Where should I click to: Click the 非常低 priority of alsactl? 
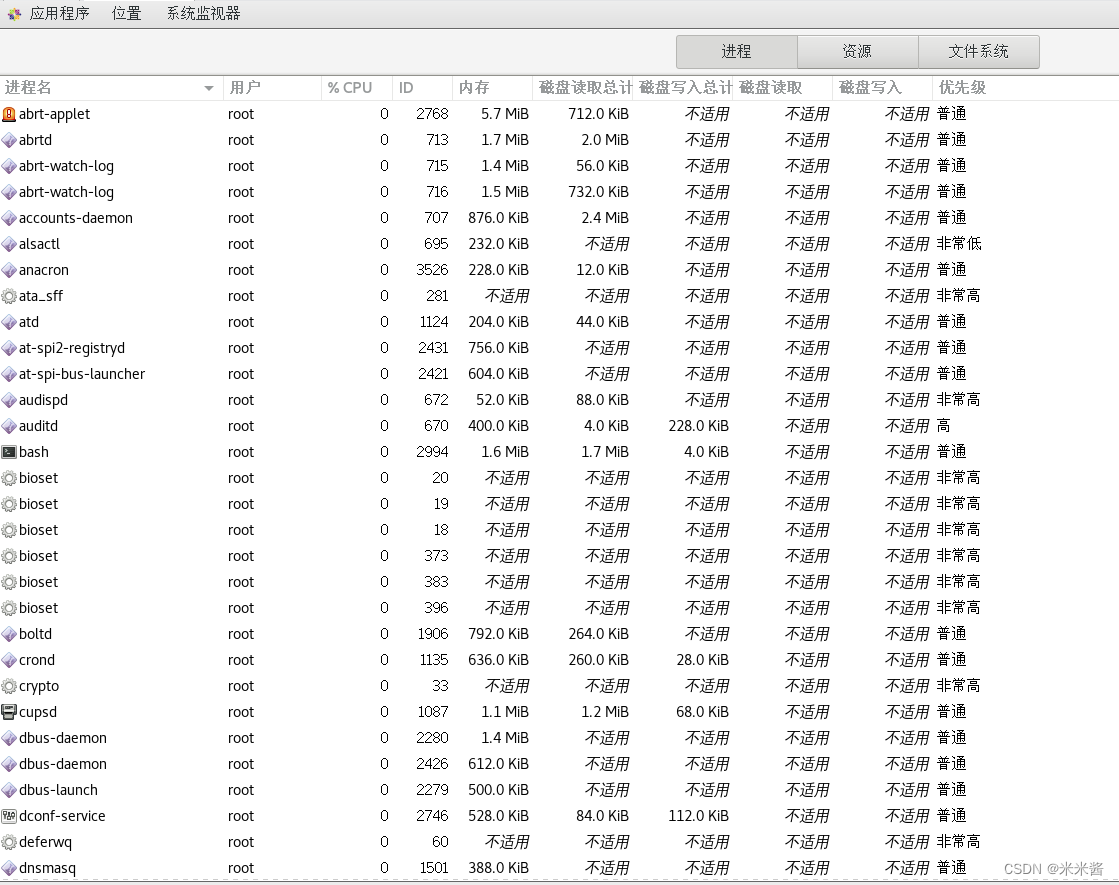click(x=959, y=244)
